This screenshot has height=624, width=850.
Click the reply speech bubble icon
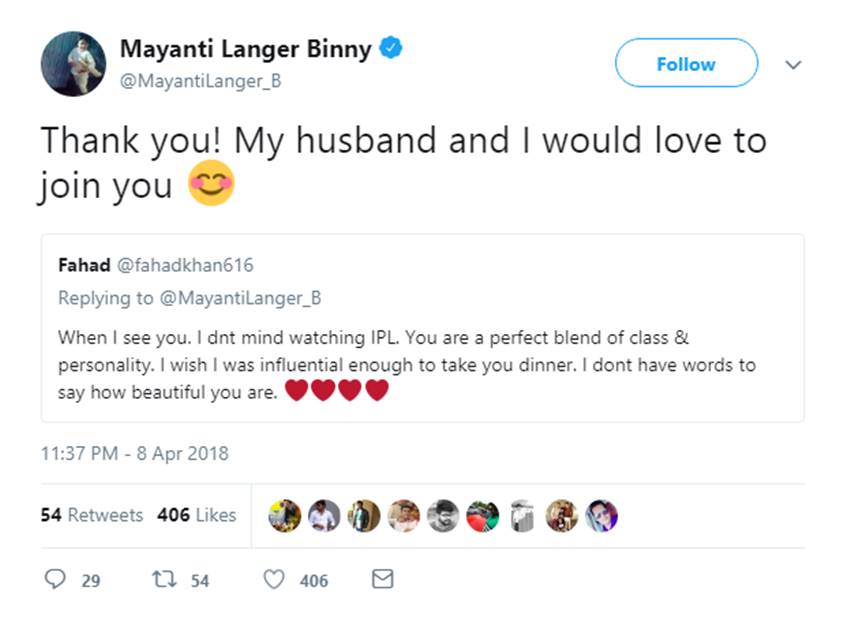coord(56,580)
